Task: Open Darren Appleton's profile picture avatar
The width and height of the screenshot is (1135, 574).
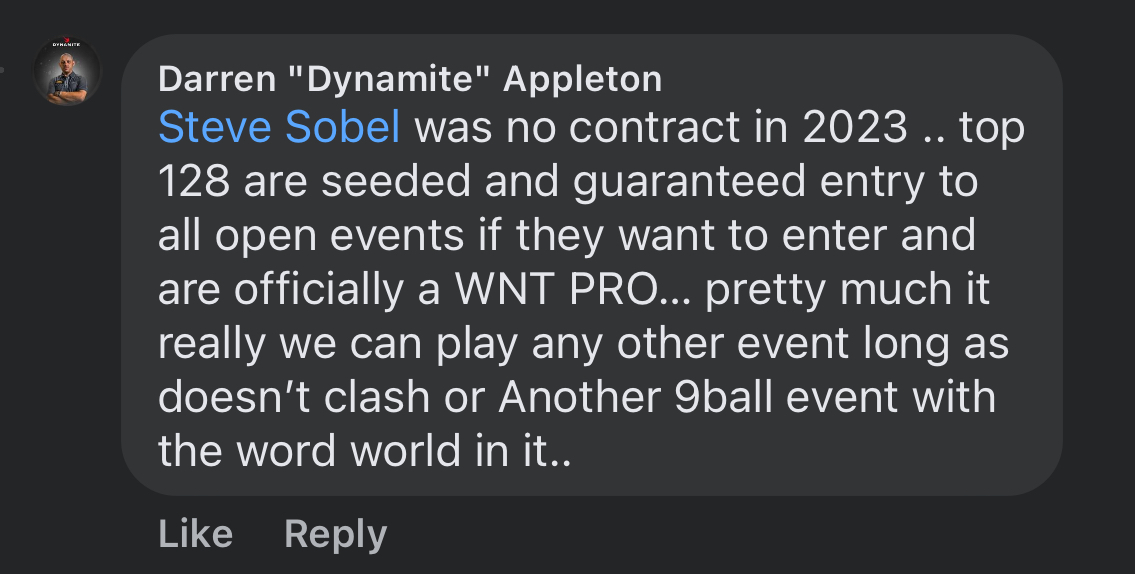Action: coord(67,72)
